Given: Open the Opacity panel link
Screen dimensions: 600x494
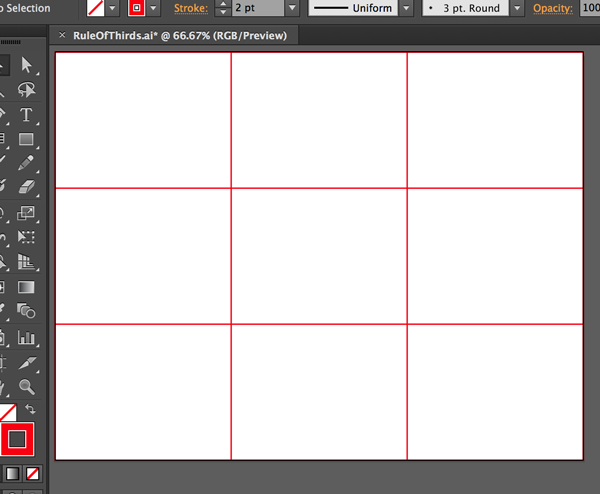Looking at the screenshot, I should pos(553,8).
